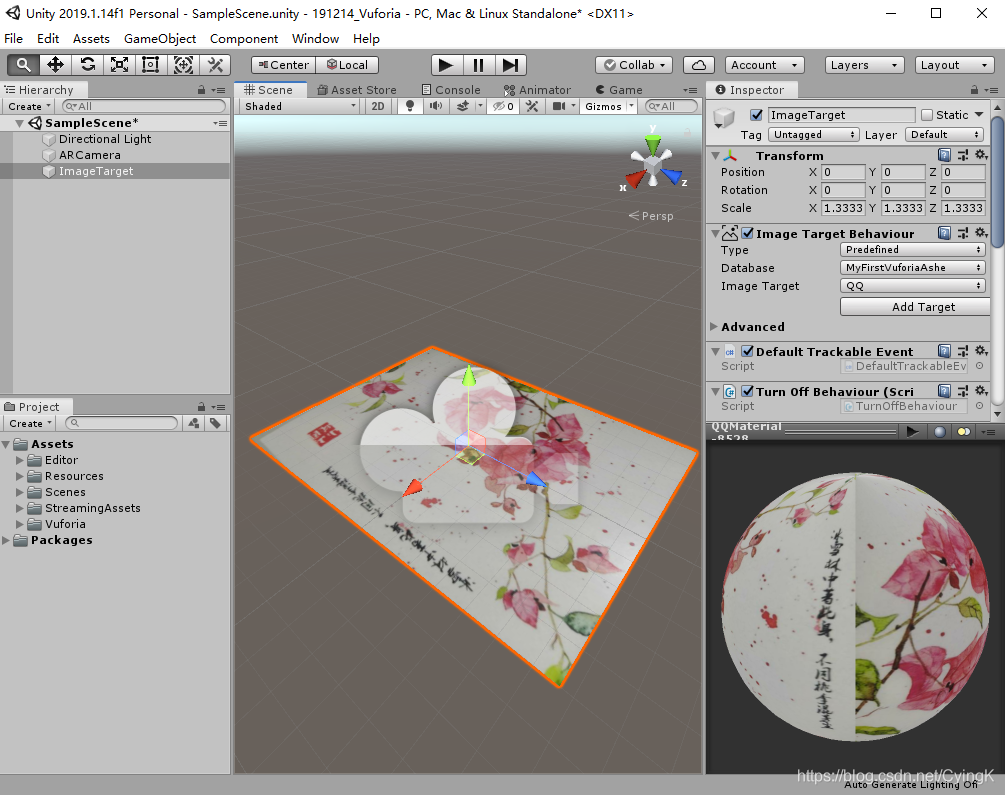
Task: Disable Turn Off Behaviour checkbox
Action: (x=747, y=391)
